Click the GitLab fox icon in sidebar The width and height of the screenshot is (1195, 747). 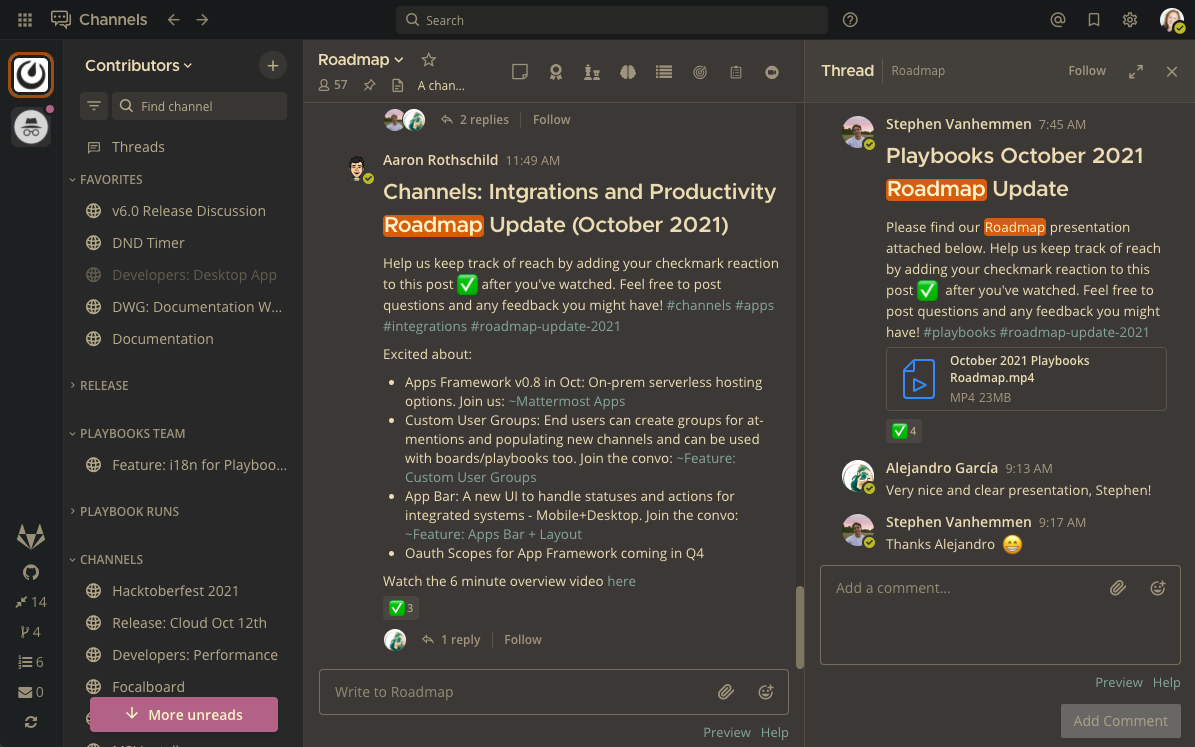point(30,536)
